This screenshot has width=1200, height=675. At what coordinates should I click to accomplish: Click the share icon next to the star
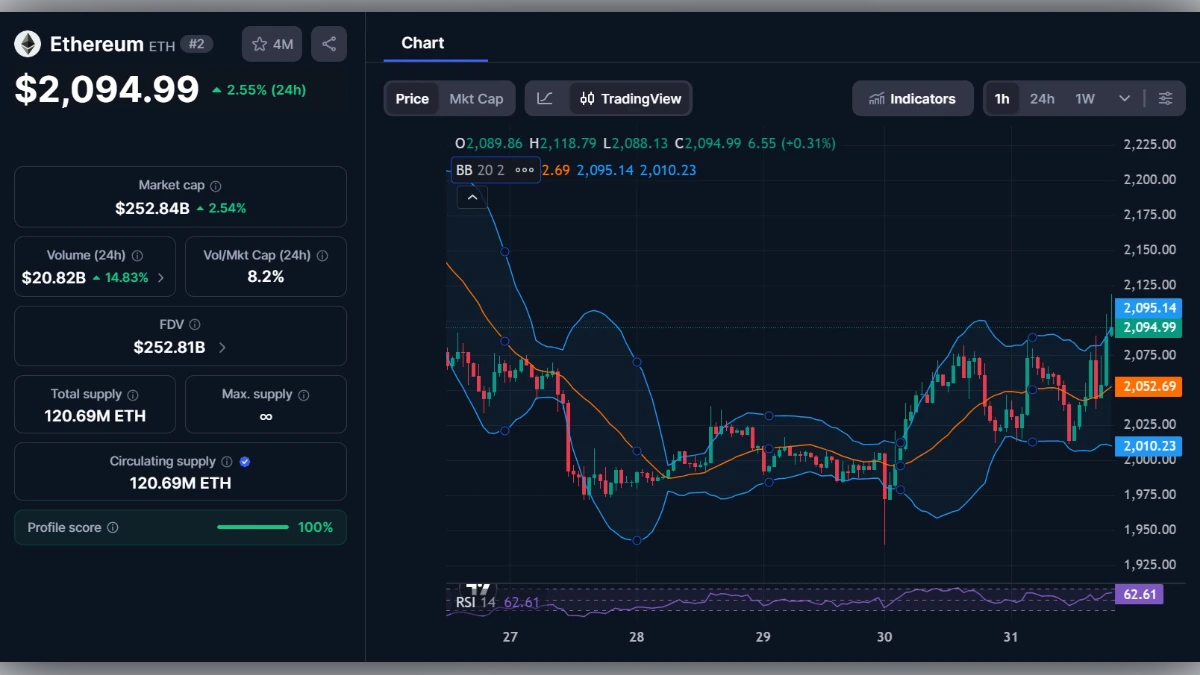(x=329, y=43)
